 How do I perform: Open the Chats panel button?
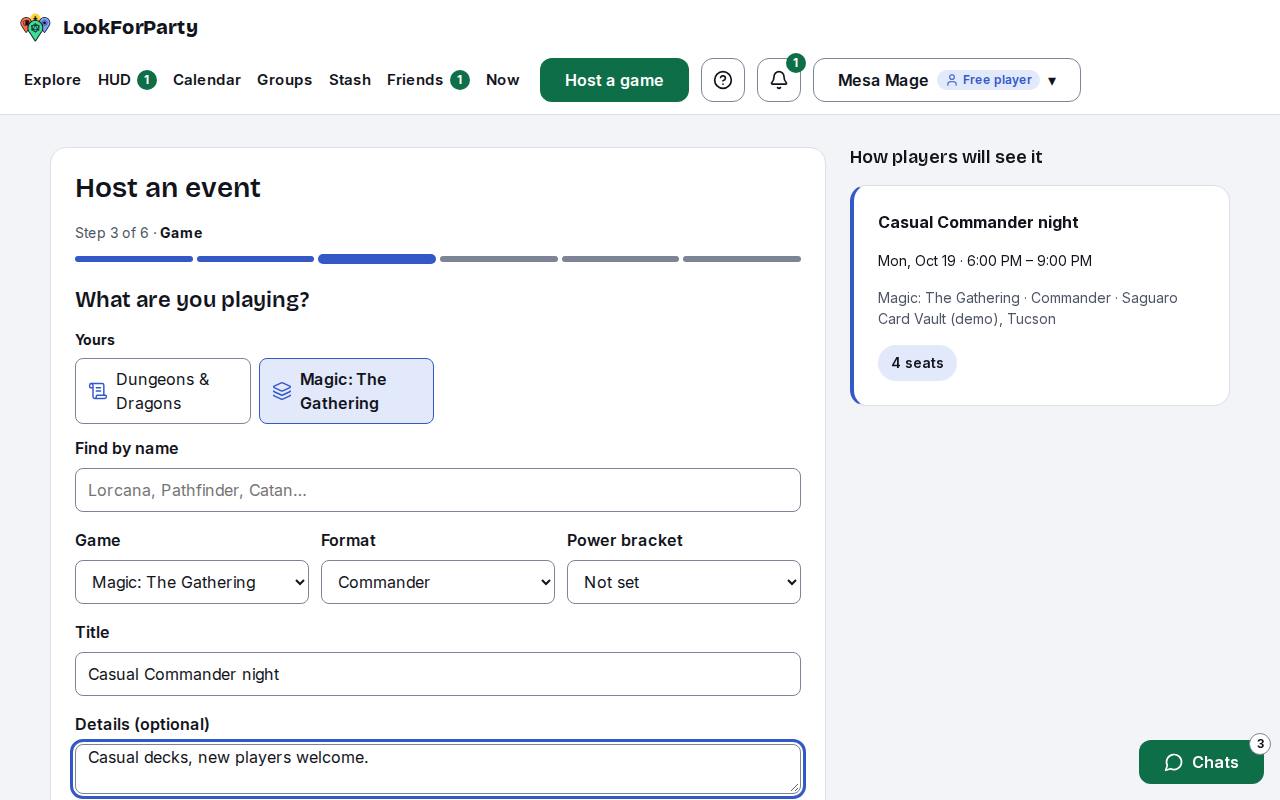coord(1201,762)
